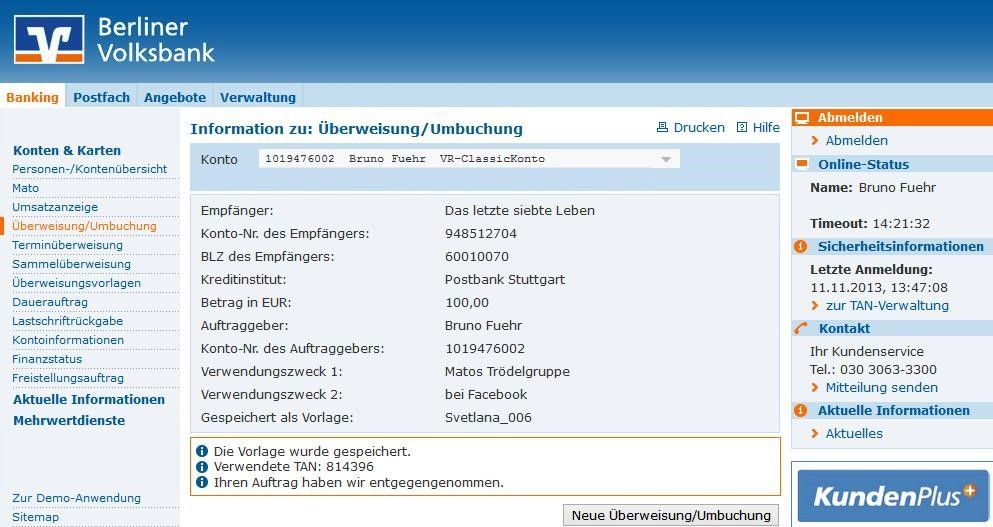Image resolution: width=993 pixels, height=527 pixels.
Task: Click the Sicherheitsinformationen info icon
Action: 800,246
